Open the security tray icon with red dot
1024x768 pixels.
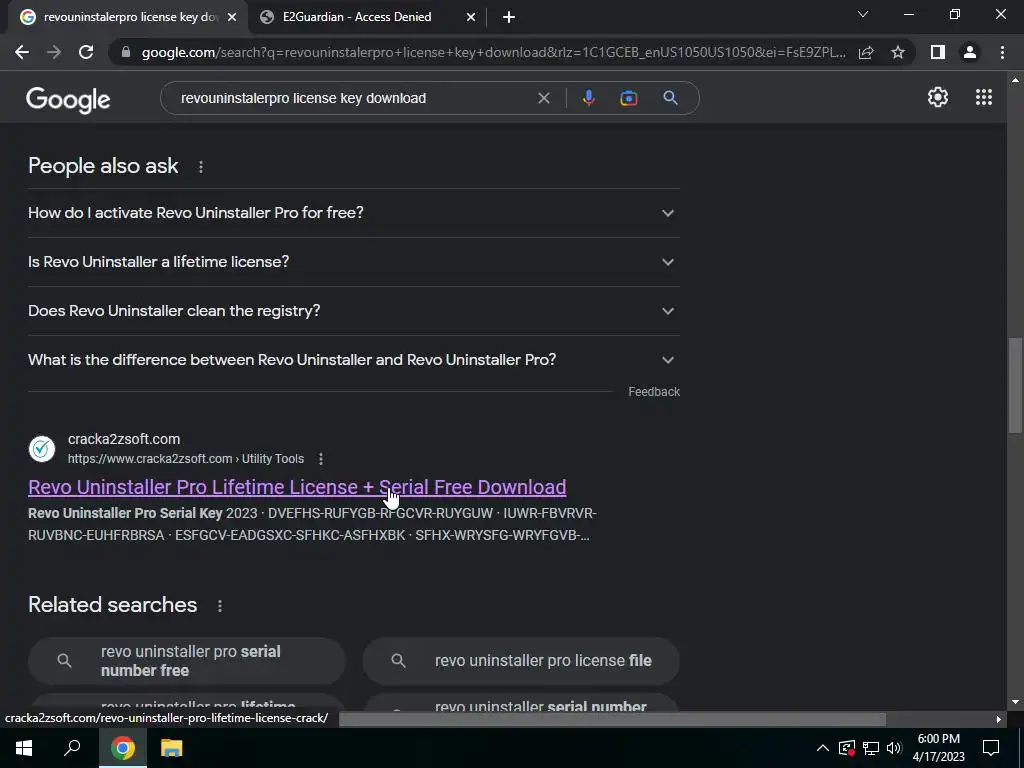point(847,748)
